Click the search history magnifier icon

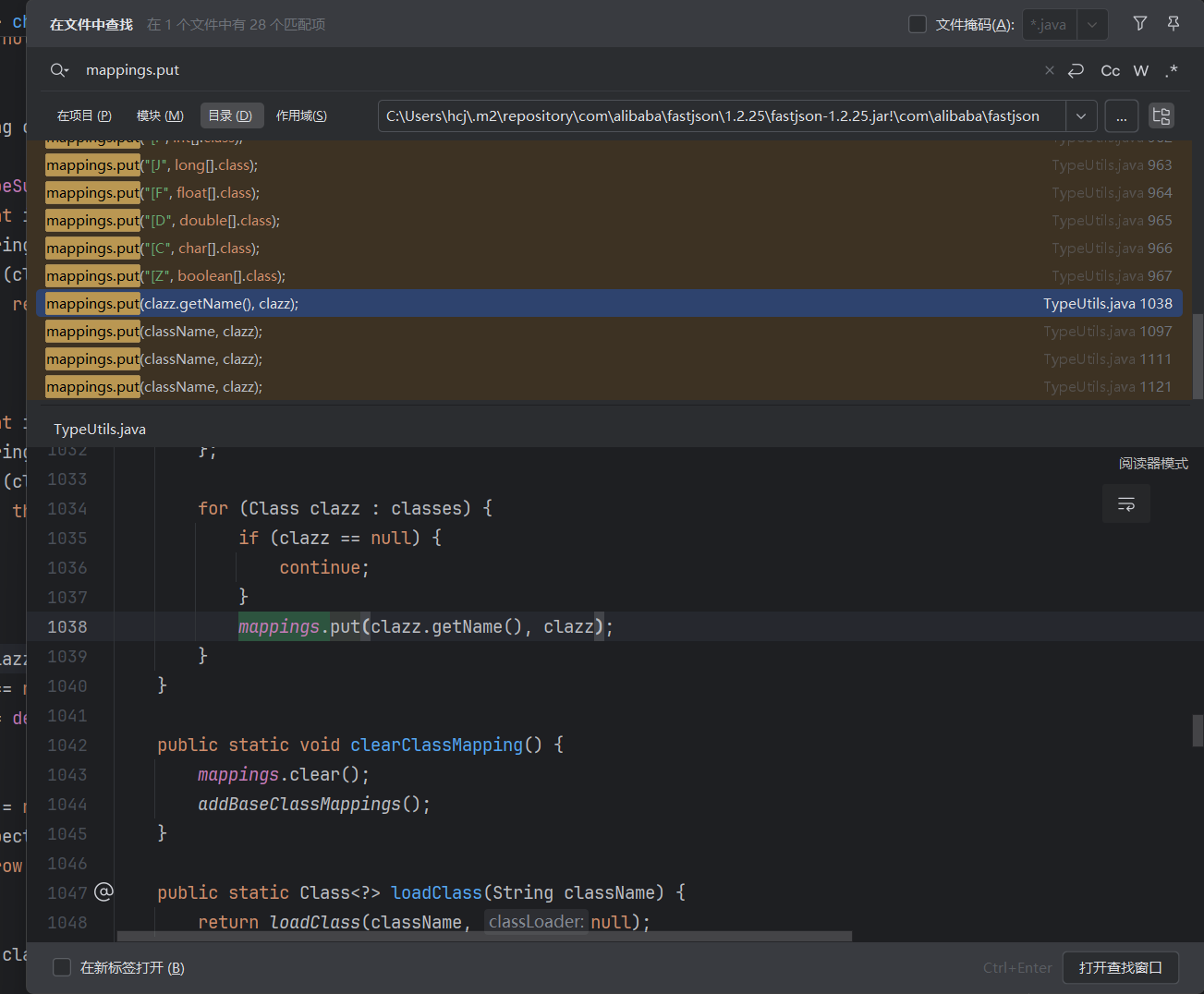tap(59, 70)
